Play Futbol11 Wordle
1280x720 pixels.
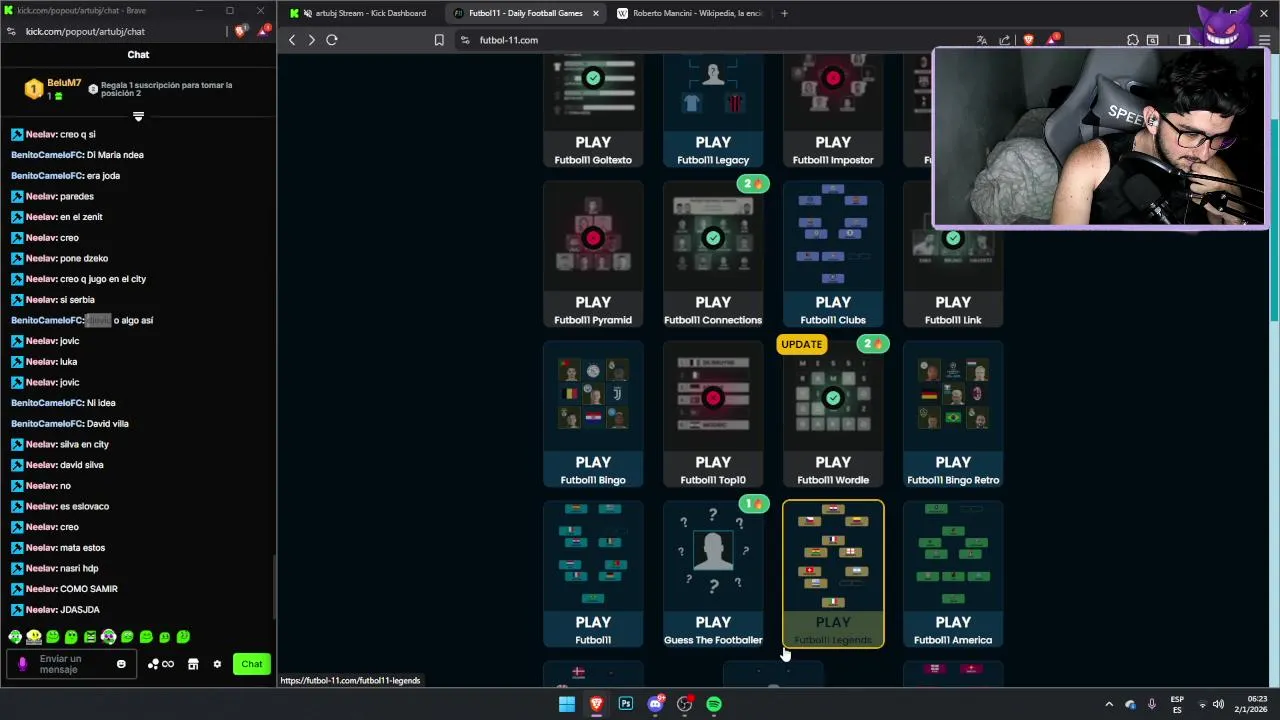tap(833, 414)
